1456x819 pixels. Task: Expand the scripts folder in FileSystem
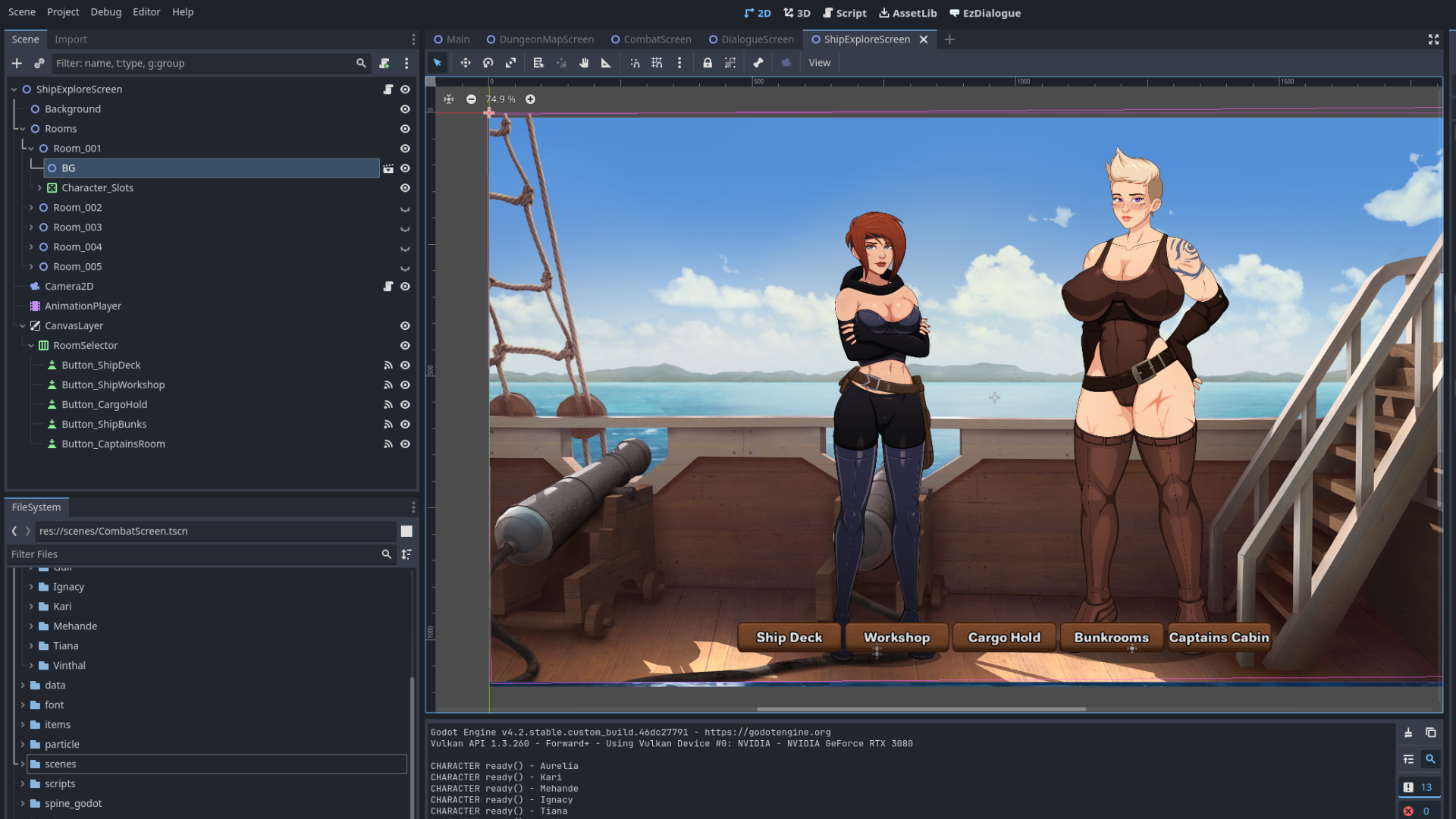tap(23, 784)
